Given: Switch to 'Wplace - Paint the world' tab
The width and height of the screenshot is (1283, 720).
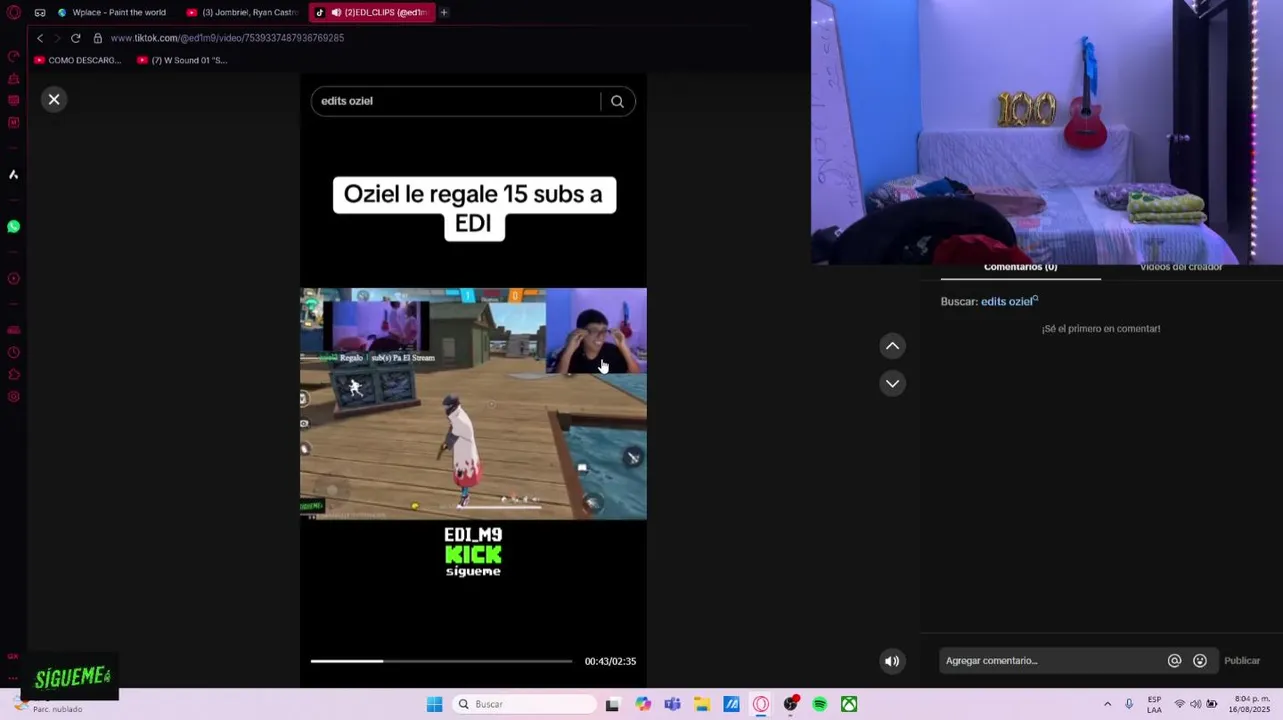Looking at the screenshot, I should pyautogui.click(x=112, y=12).
